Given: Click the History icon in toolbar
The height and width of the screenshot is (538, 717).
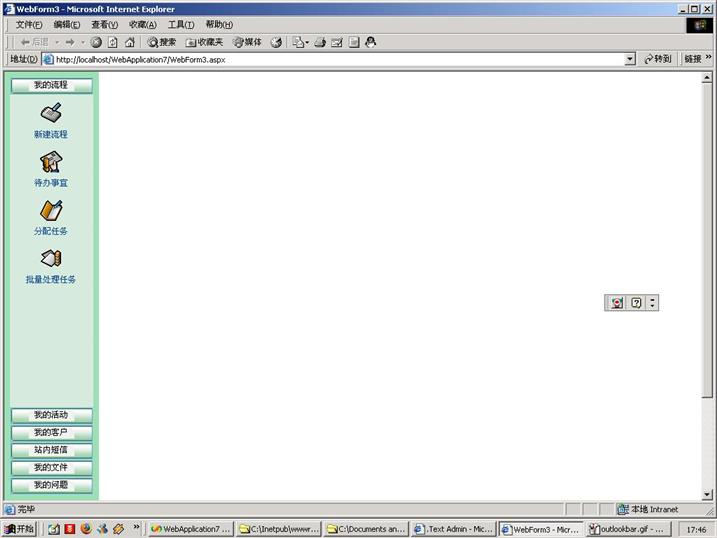Looking at the screenshot, I should click(x=276, y=42).
